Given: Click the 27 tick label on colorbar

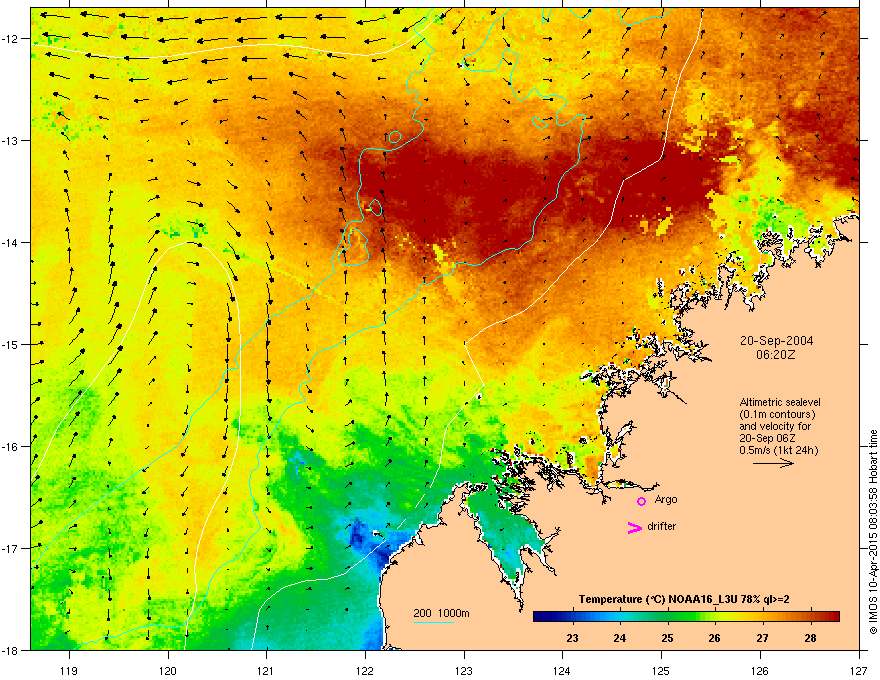Looking at the screenshot, I should click(x=762, y=638).
